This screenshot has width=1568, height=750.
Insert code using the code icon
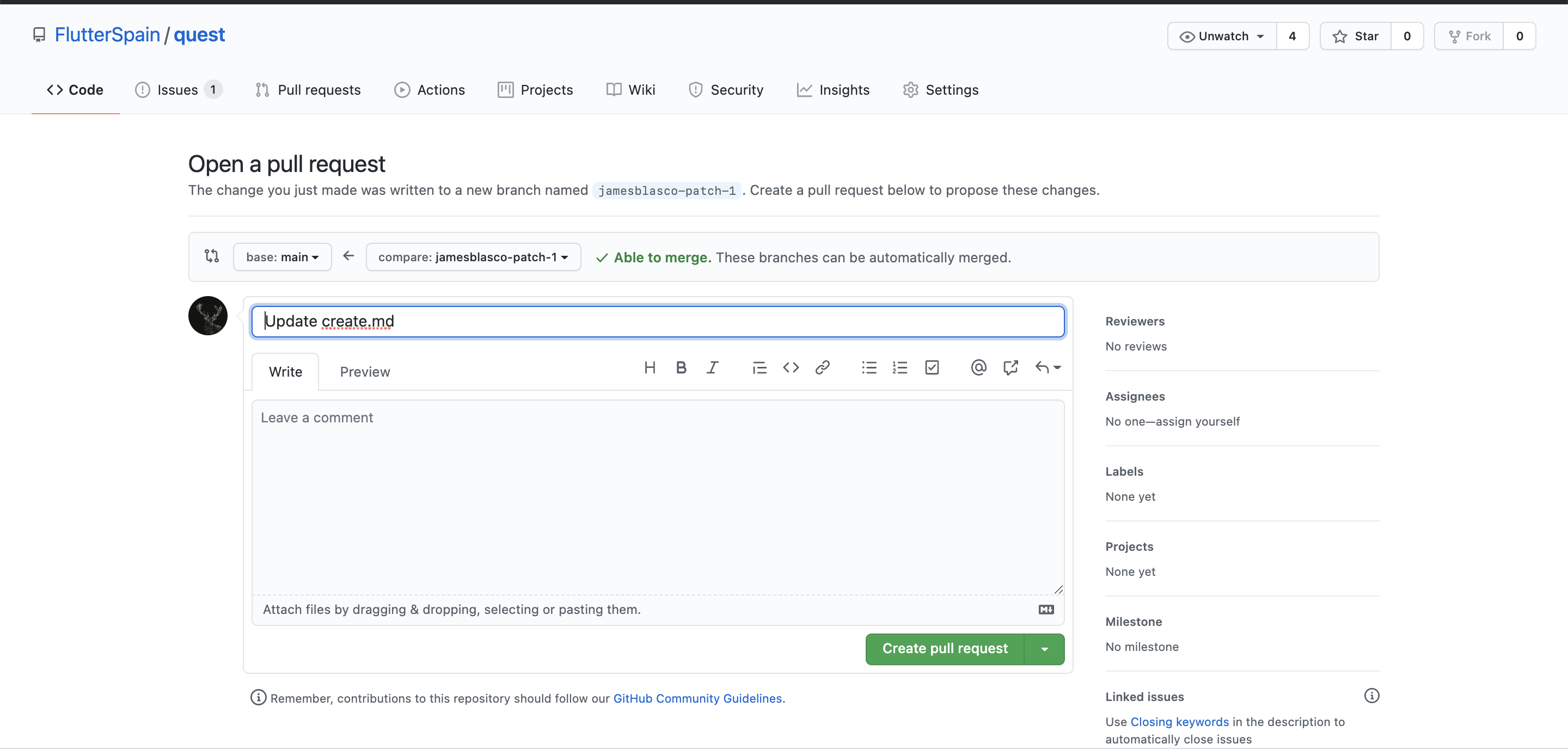(791, 367)
